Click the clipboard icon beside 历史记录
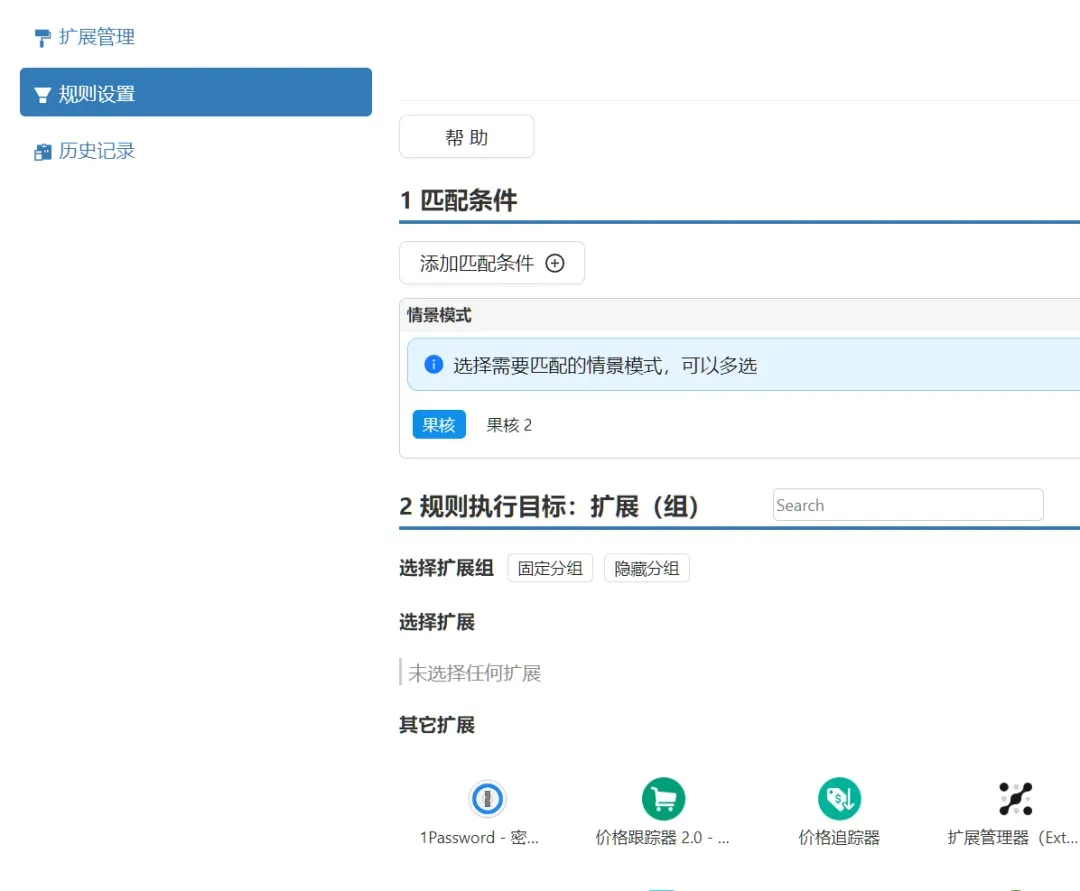The width and height of the screenshot is (1080, 891). point(42,152)
